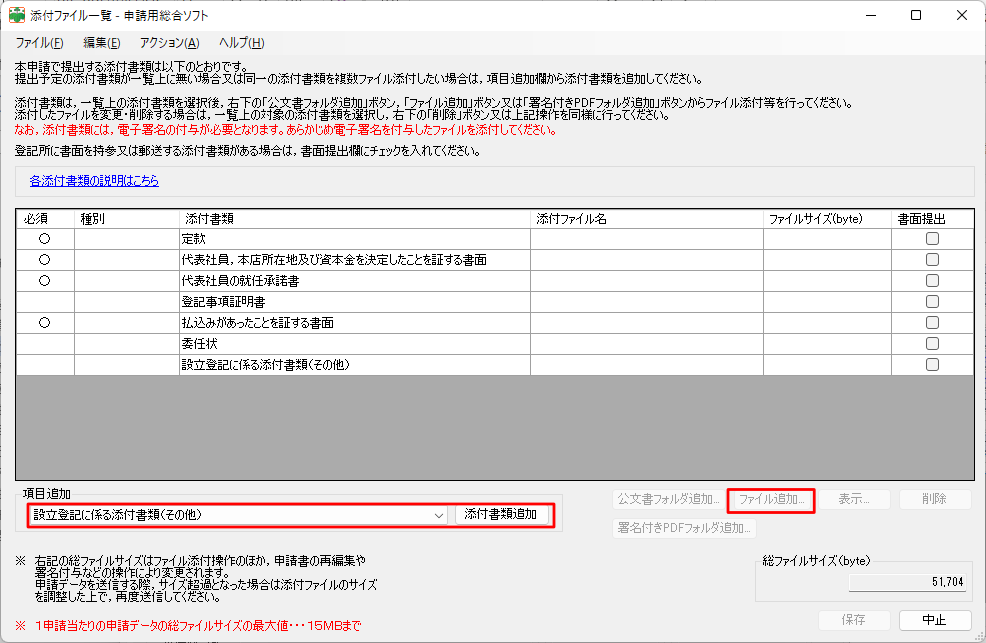Viewport: 986px width, 643px height.
Task: Click the 中止 button
Action: pyautogui.click(x=934, y=620)
